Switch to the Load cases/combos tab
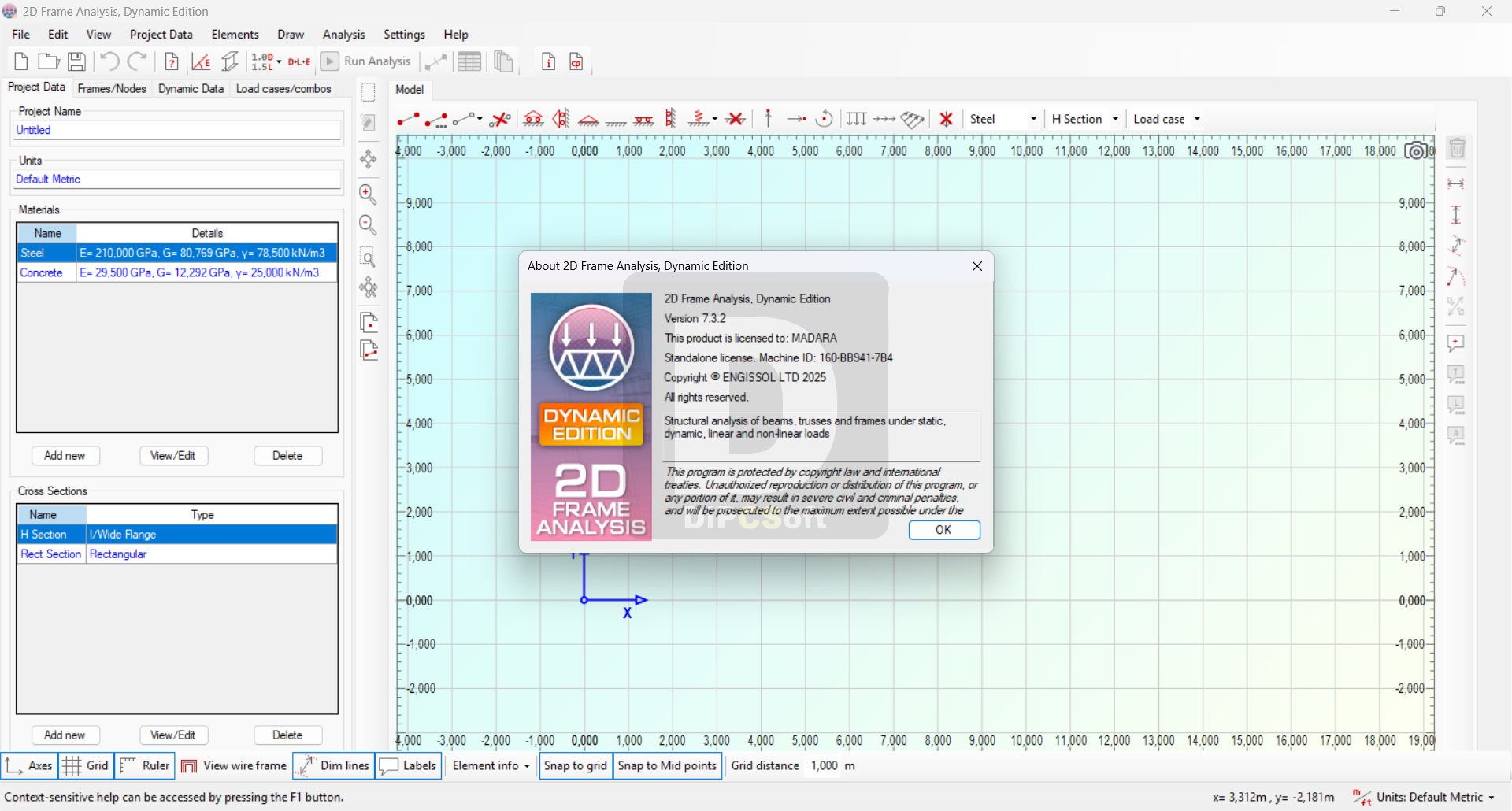This screenshot has height=811, width=1512. (x=283, y=88)
